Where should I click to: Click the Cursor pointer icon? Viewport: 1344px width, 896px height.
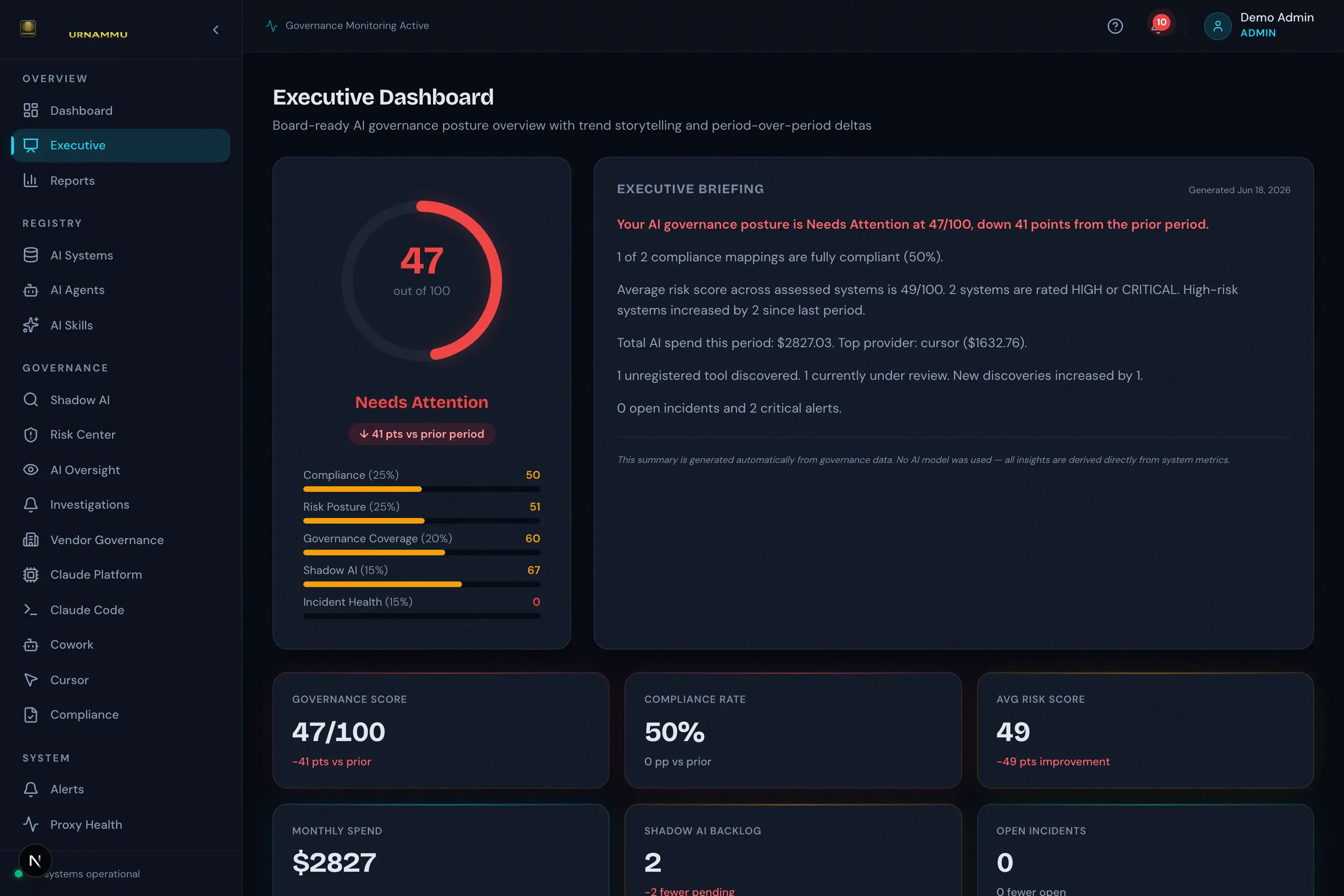point(31,680)
